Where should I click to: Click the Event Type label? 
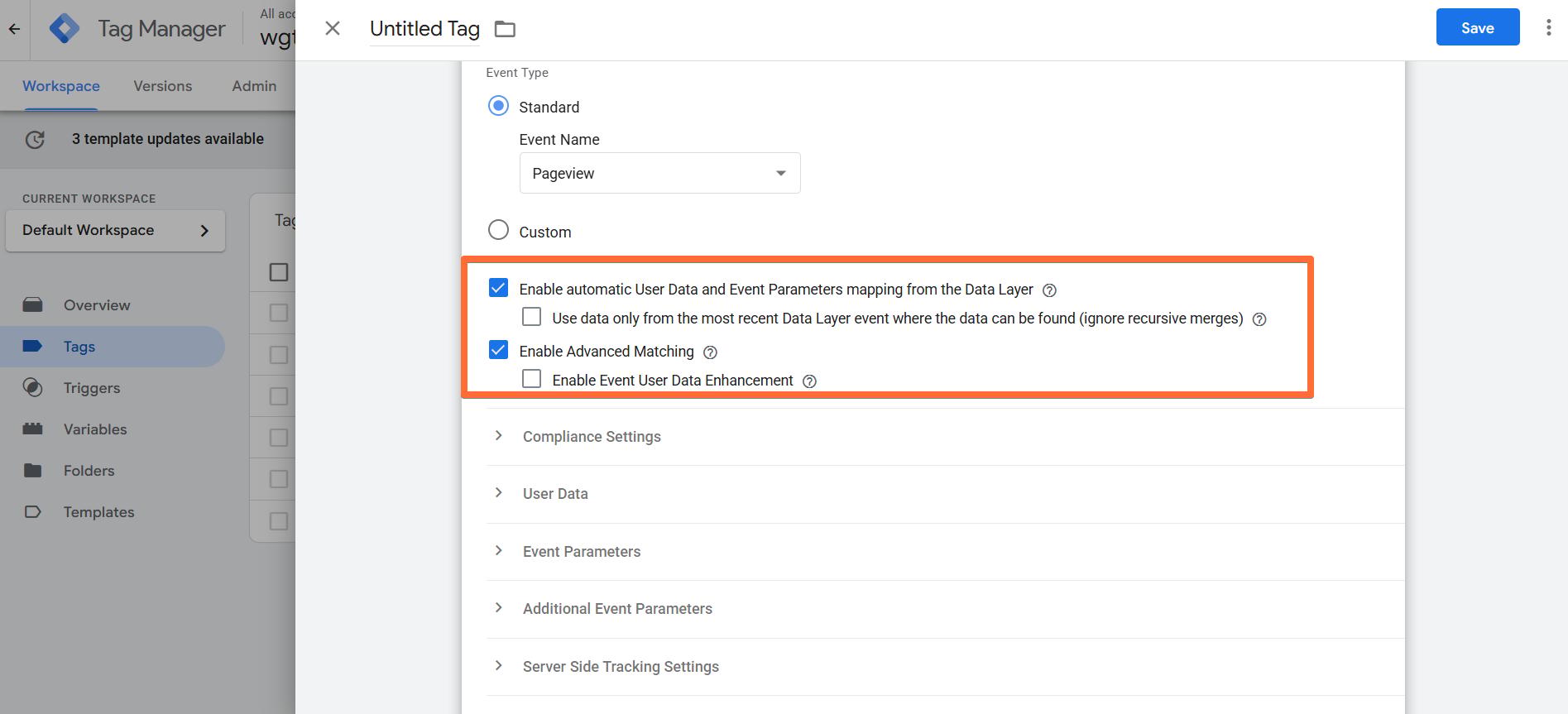(x=517, y=73)
